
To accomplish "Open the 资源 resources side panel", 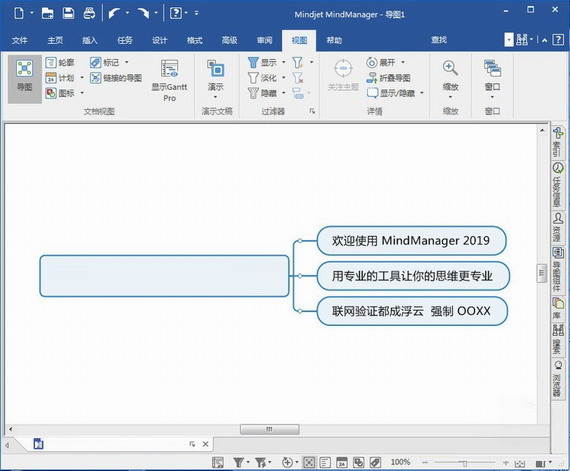I will coord(558,227).
